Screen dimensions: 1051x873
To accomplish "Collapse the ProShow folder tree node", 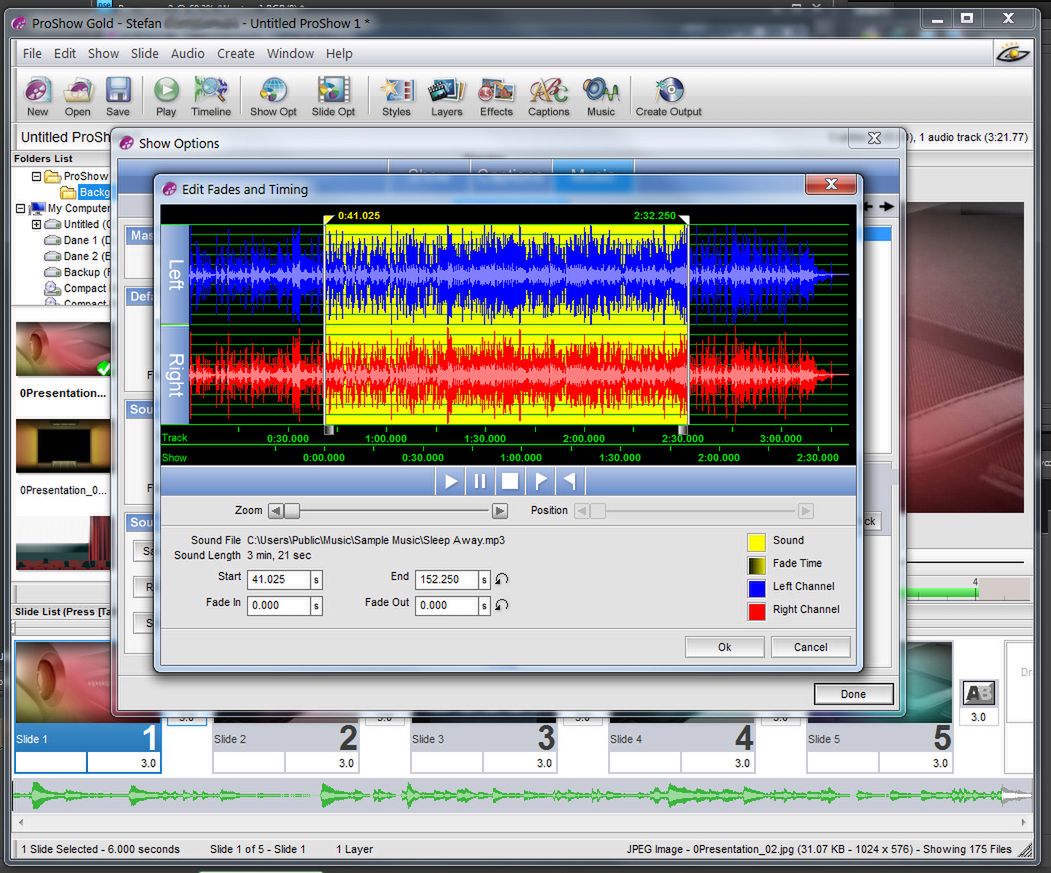I will pyautogui.click(x=37, y=176).
